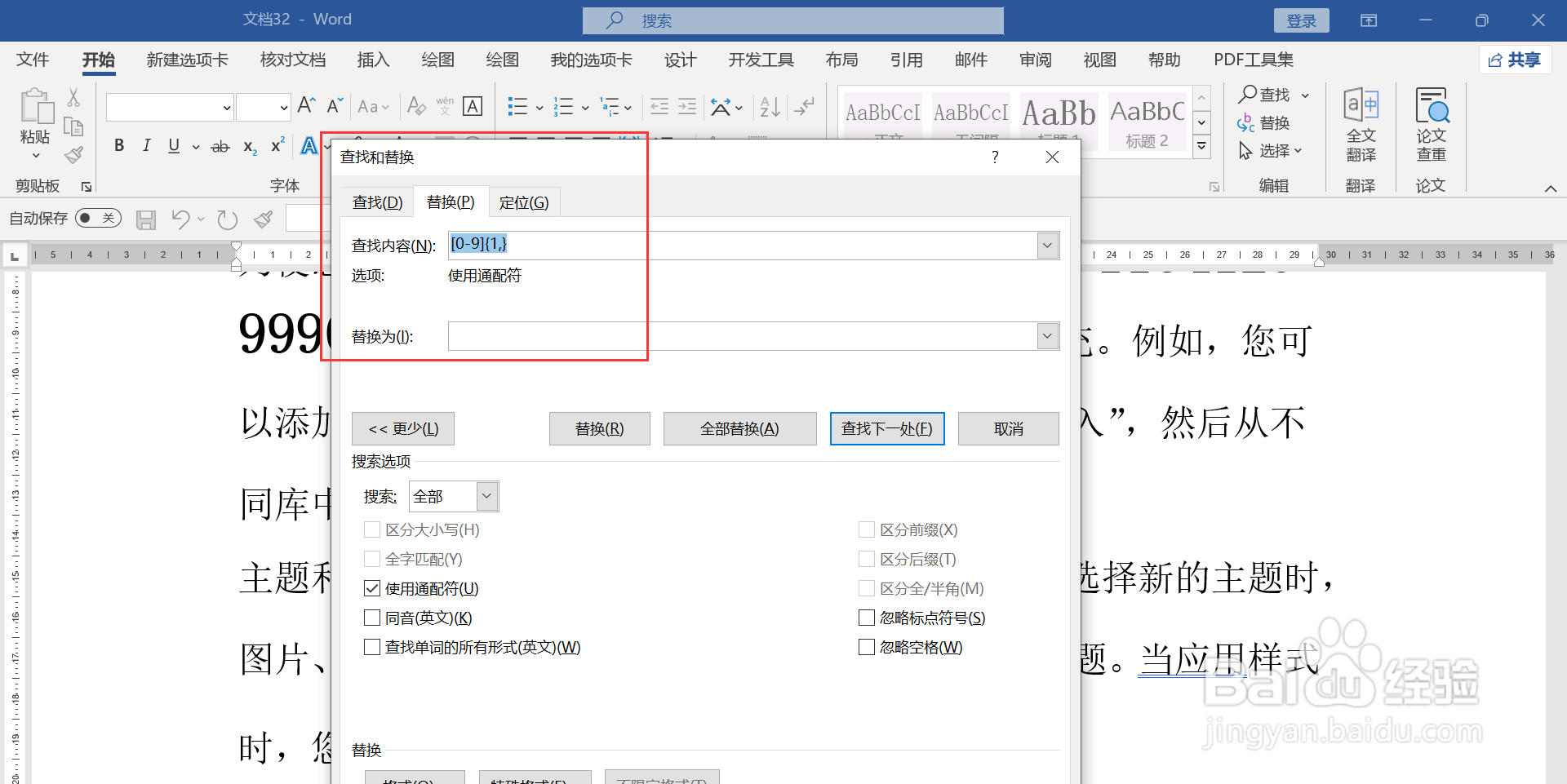Expand the 查找内容 history dropdown
The width and height of the screenshot is (1567, 784).
click(x=1048, y=246)
